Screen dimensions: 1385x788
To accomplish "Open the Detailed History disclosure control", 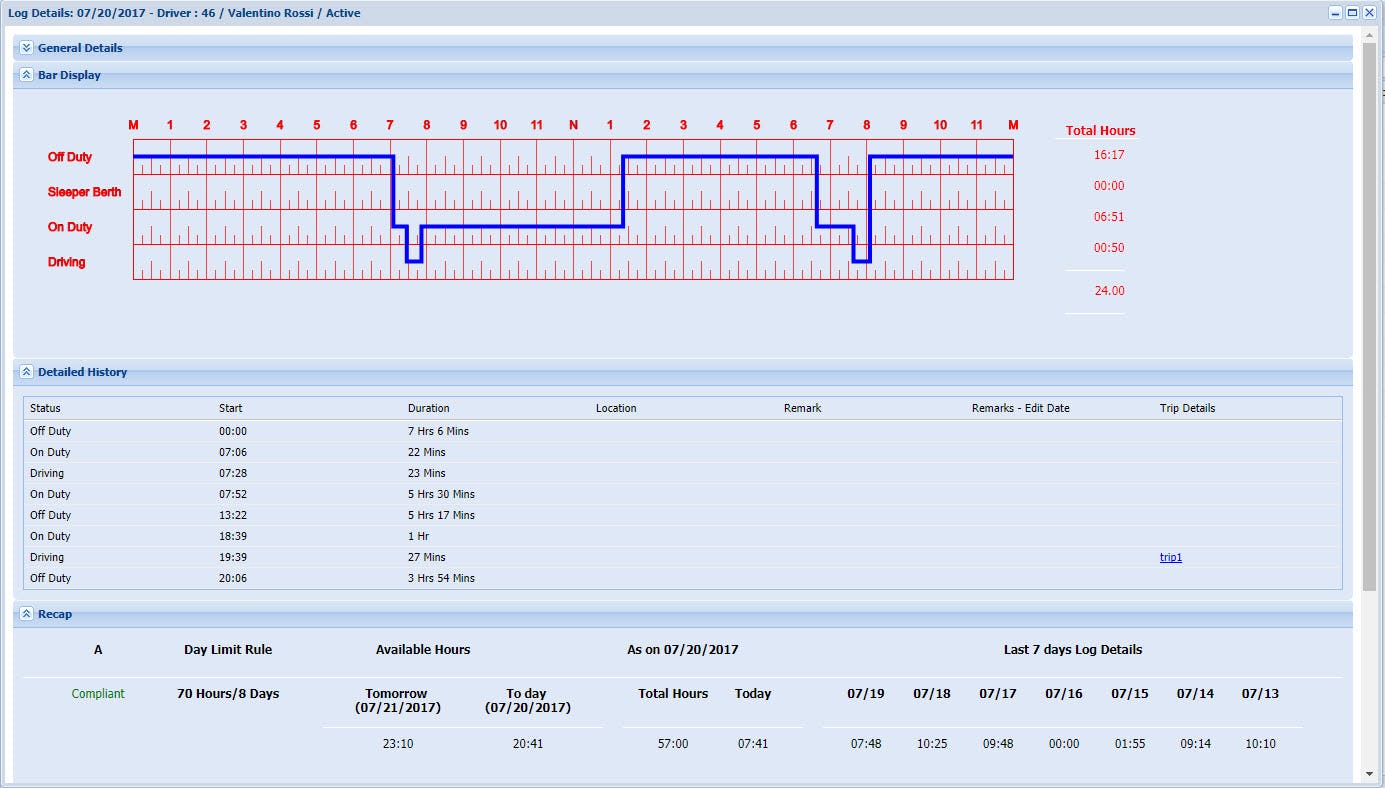I will click(x=26, y=371).
